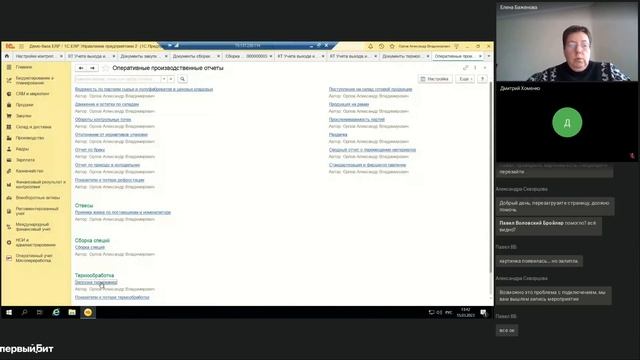
Task: Navigate forward with the right arrow button
Action: pos(92,68)
